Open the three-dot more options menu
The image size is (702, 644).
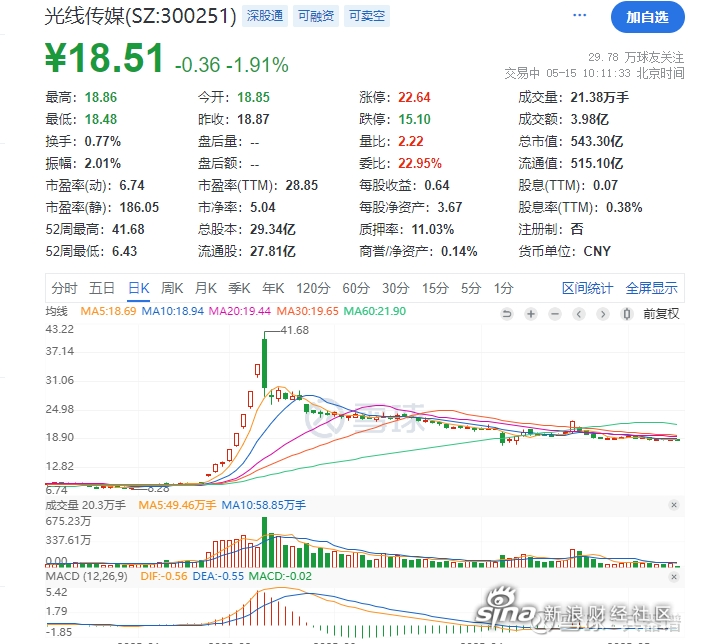[579, 15]
